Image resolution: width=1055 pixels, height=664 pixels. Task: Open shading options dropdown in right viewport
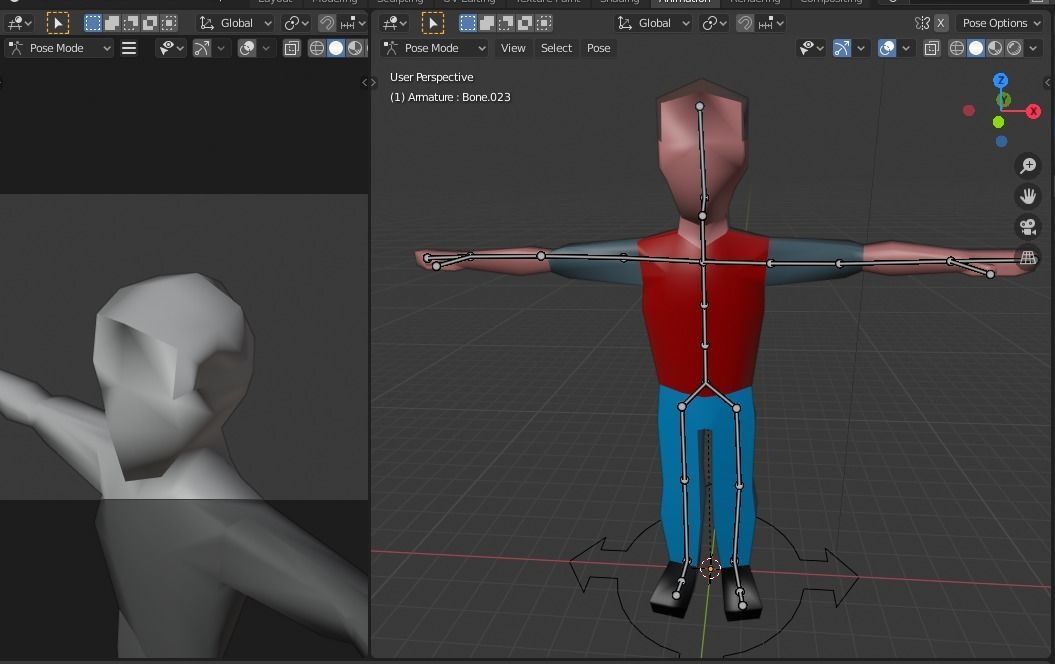click(x=1033, y=48)
